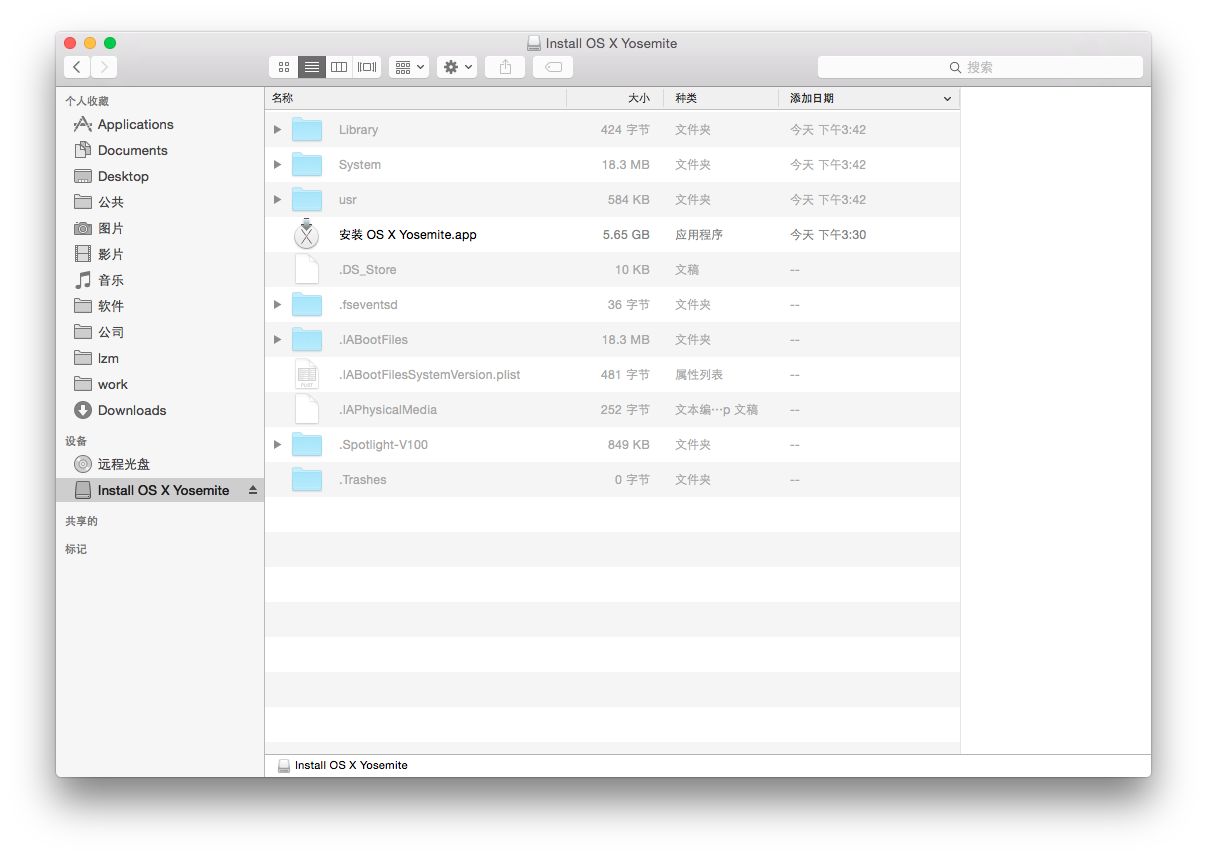Go back with the left arrow button

(77, 67)
